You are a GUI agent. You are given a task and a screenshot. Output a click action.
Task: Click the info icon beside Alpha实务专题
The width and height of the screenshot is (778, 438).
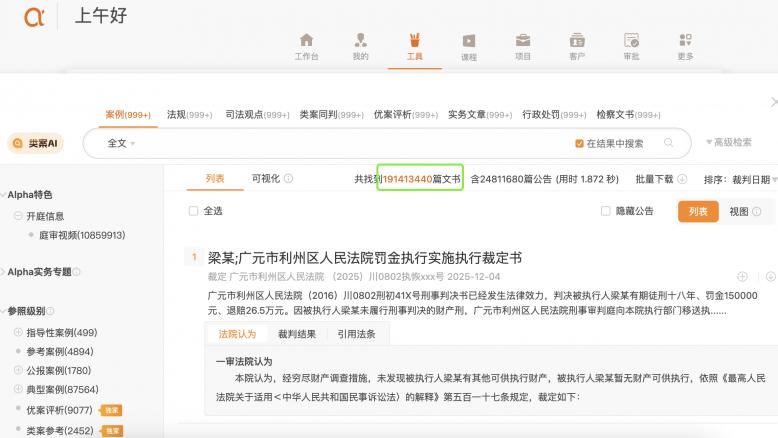pyautogui.click(x=76, y=272)
